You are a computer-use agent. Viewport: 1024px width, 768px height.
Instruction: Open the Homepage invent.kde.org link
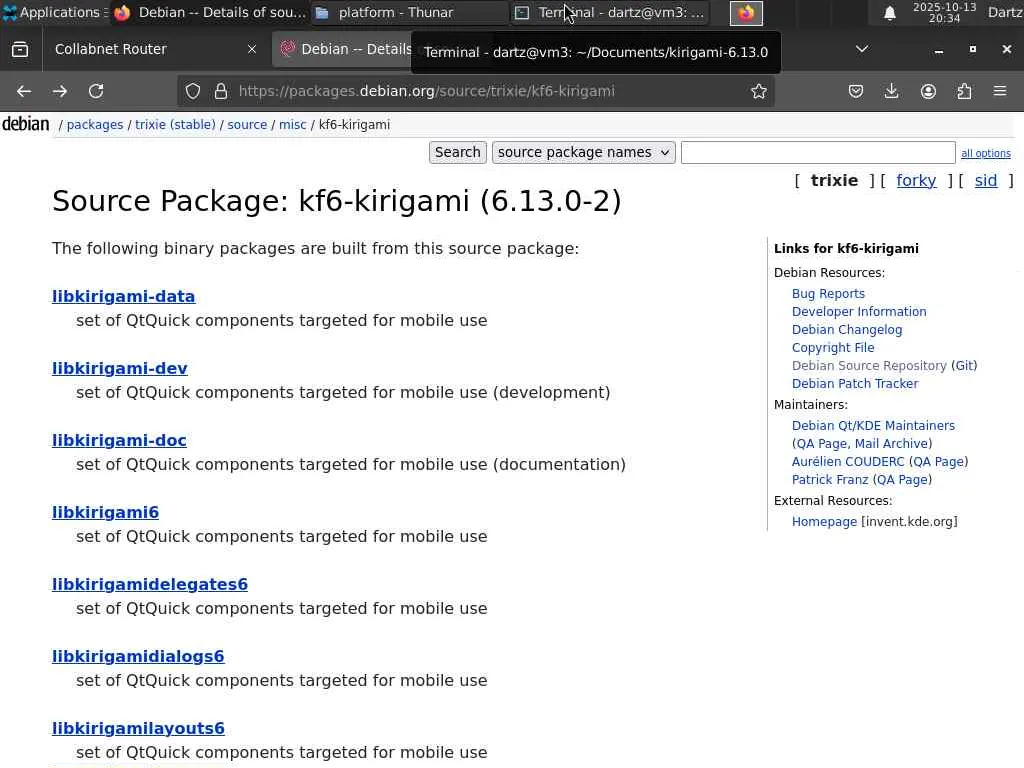824,522
